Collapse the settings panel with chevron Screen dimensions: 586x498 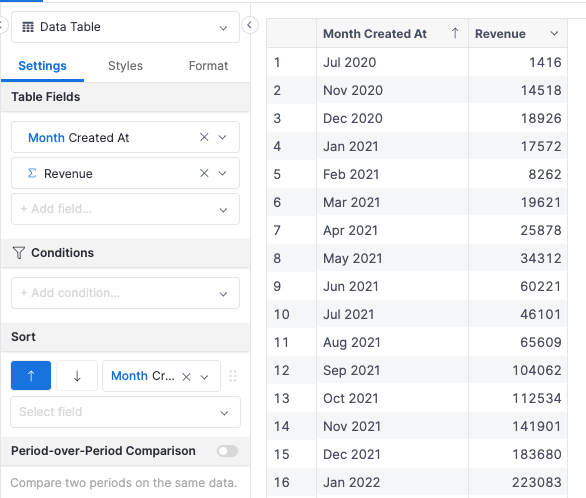click(x=250, y=25)
